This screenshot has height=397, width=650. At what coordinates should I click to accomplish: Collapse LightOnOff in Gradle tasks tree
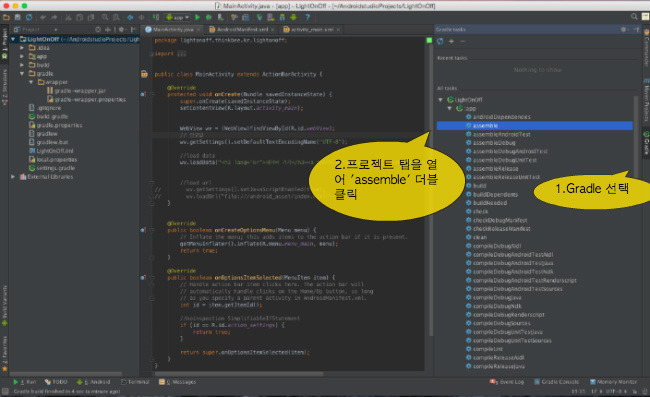click(x=441, y=100)
